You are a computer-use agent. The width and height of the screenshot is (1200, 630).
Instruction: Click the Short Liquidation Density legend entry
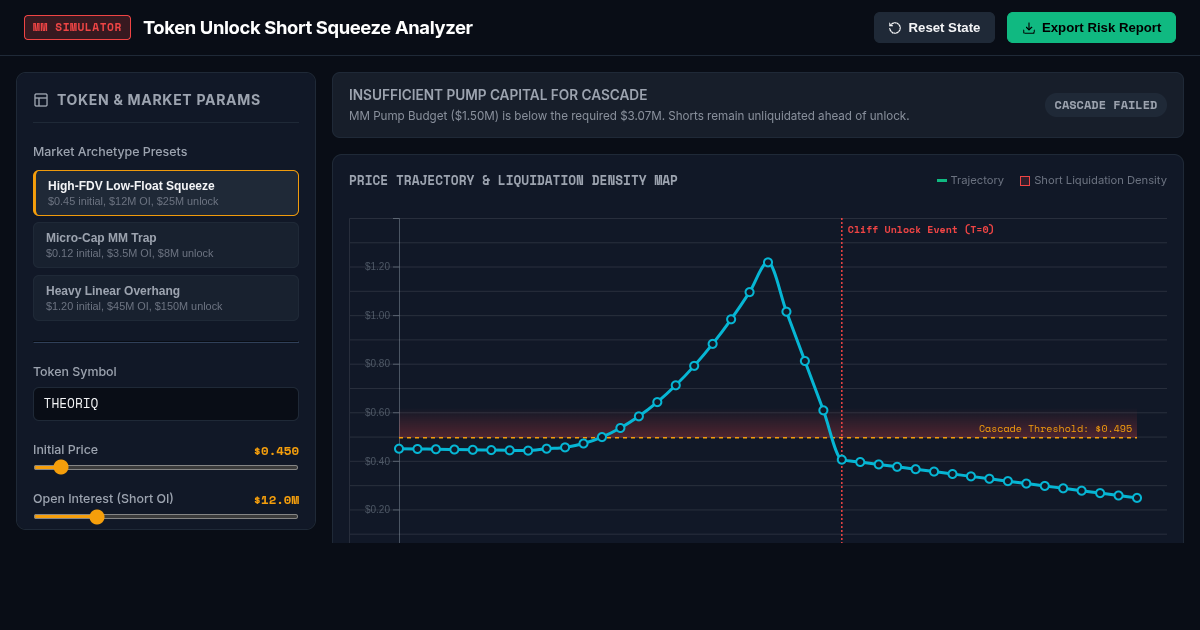pyautogui.click(x=1093, y=180)
